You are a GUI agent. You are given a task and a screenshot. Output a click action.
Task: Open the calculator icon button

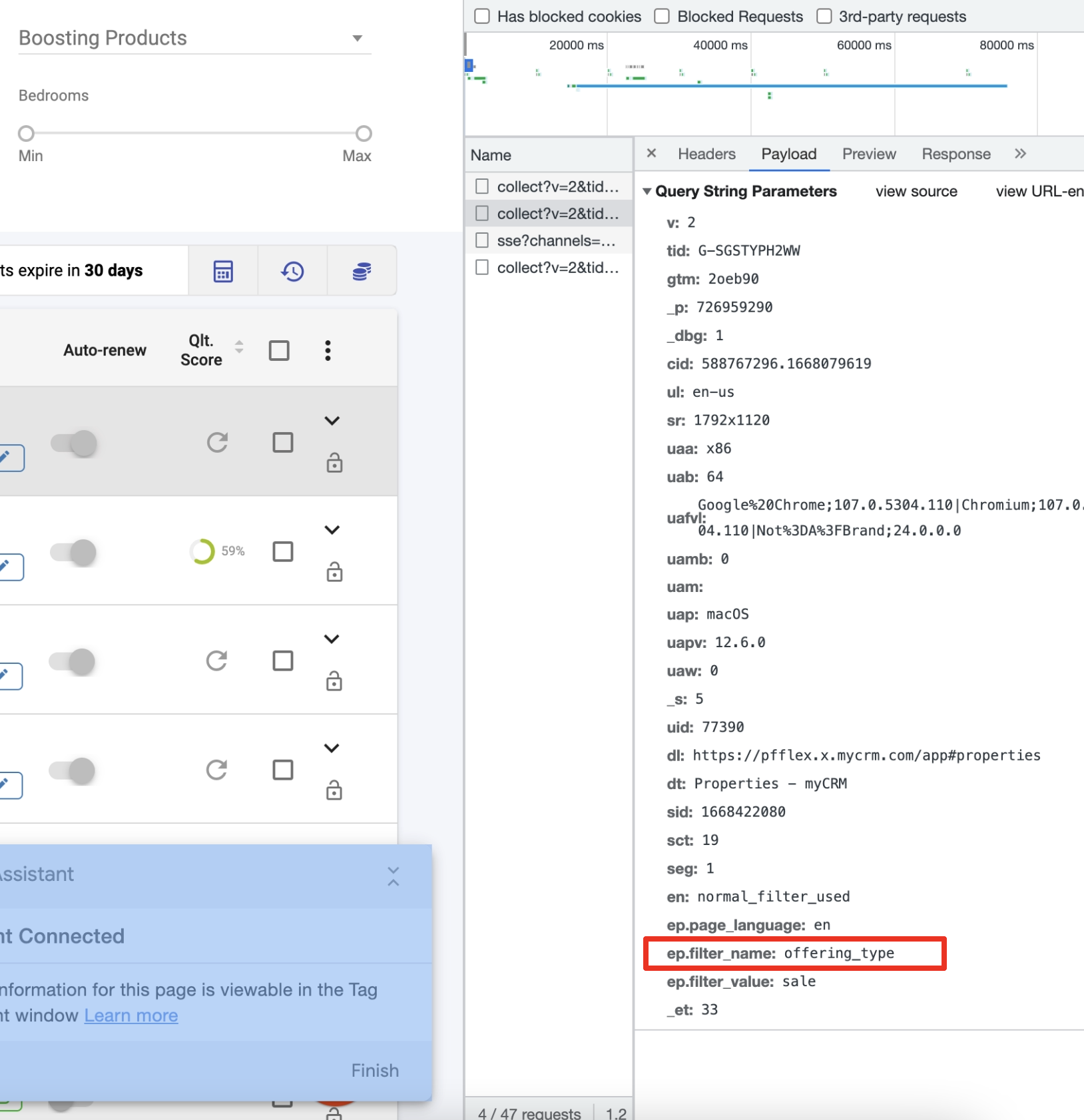tap(223, 271)
